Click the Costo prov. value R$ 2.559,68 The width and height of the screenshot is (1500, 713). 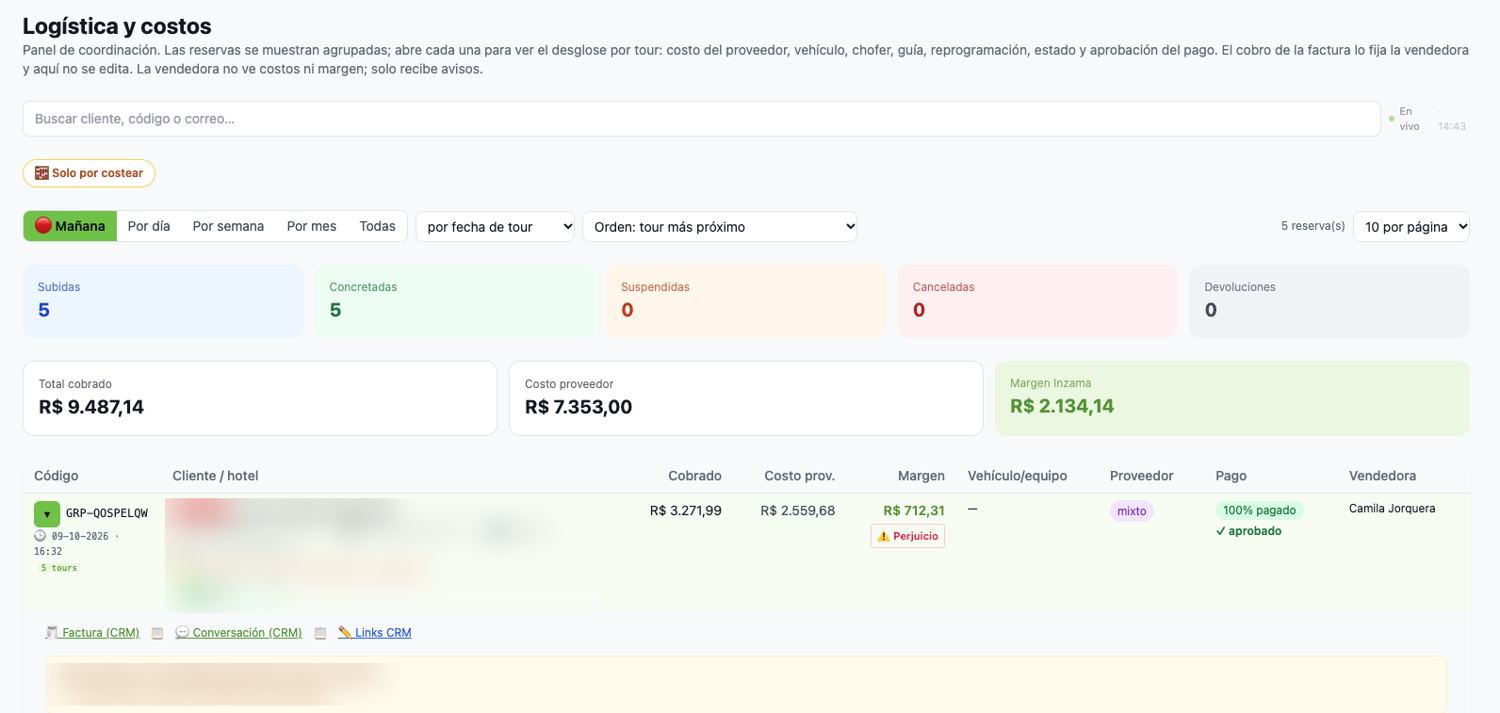798,511
